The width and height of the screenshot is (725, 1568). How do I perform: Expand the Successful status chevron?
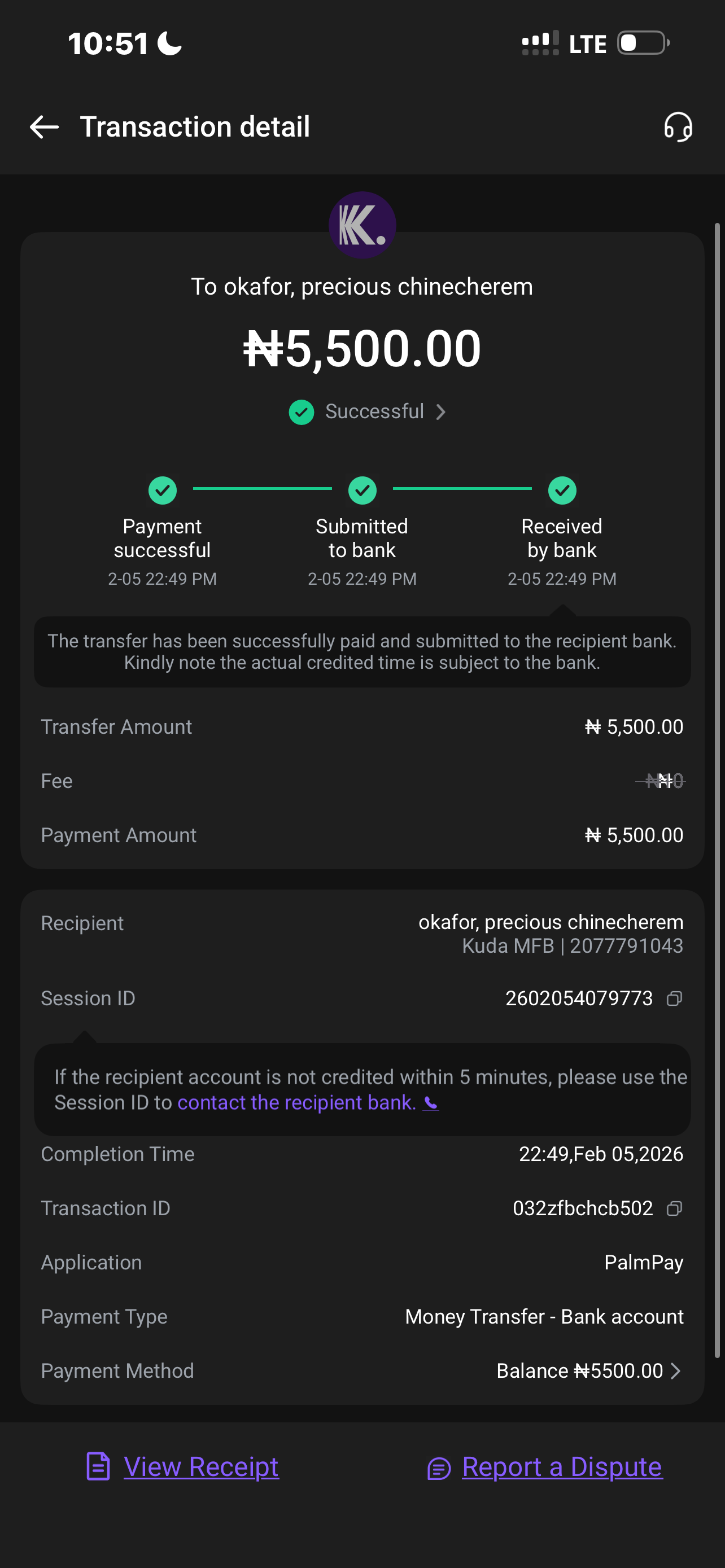coord(442,412)
